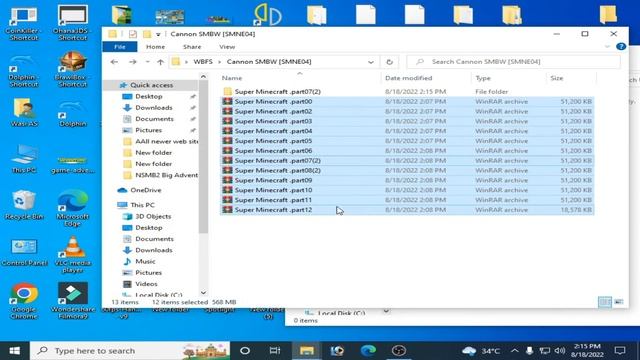Click navigation pane scroll down arrow
The height and width of the screenshot is (360, 640).
[203, 293]
